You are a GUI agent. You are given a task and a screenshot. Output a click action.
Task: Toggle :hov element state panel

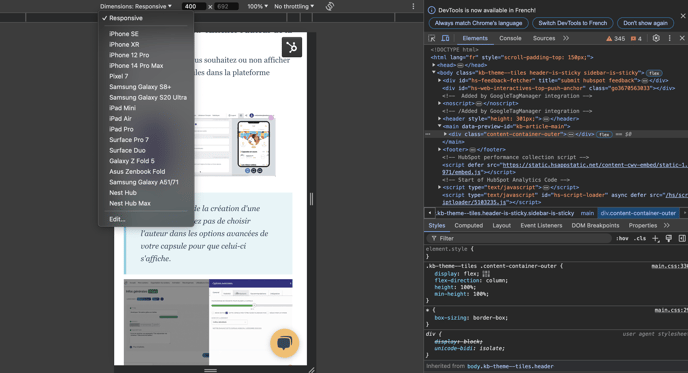point(622,238)
